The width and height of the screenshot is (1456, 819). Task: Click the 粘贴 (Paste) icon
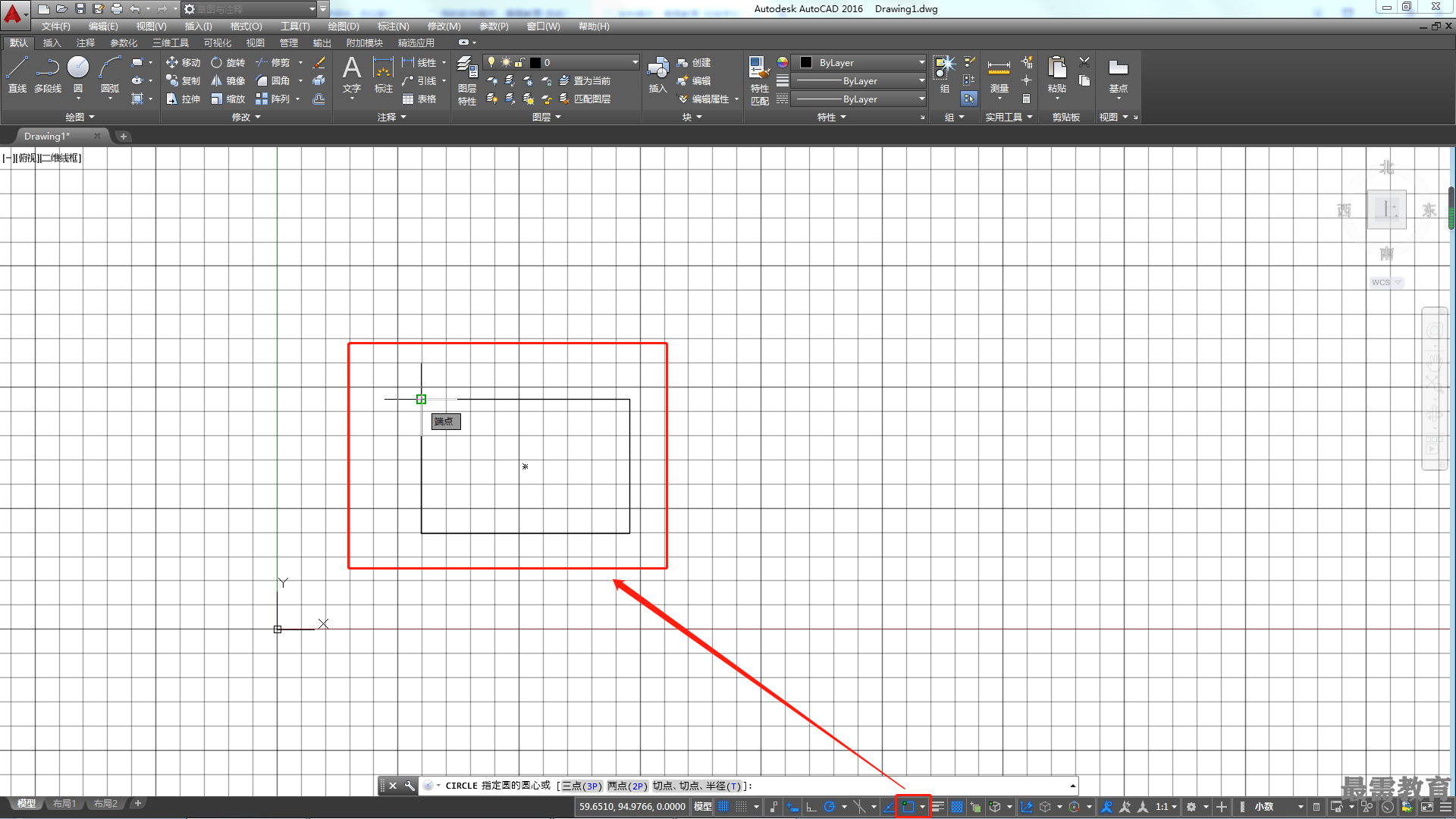click(1057, 75)
